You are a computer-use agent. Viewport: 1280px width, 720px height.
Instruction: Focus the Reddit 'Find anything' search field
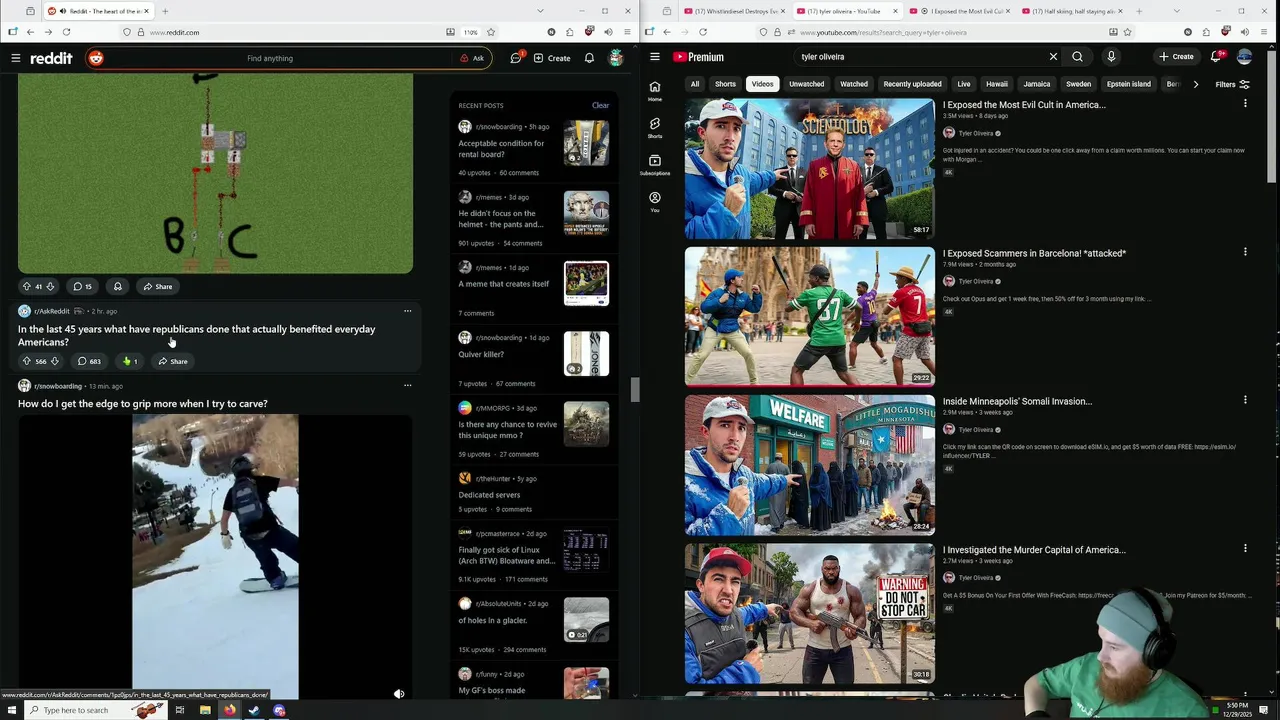coord(270,58)
